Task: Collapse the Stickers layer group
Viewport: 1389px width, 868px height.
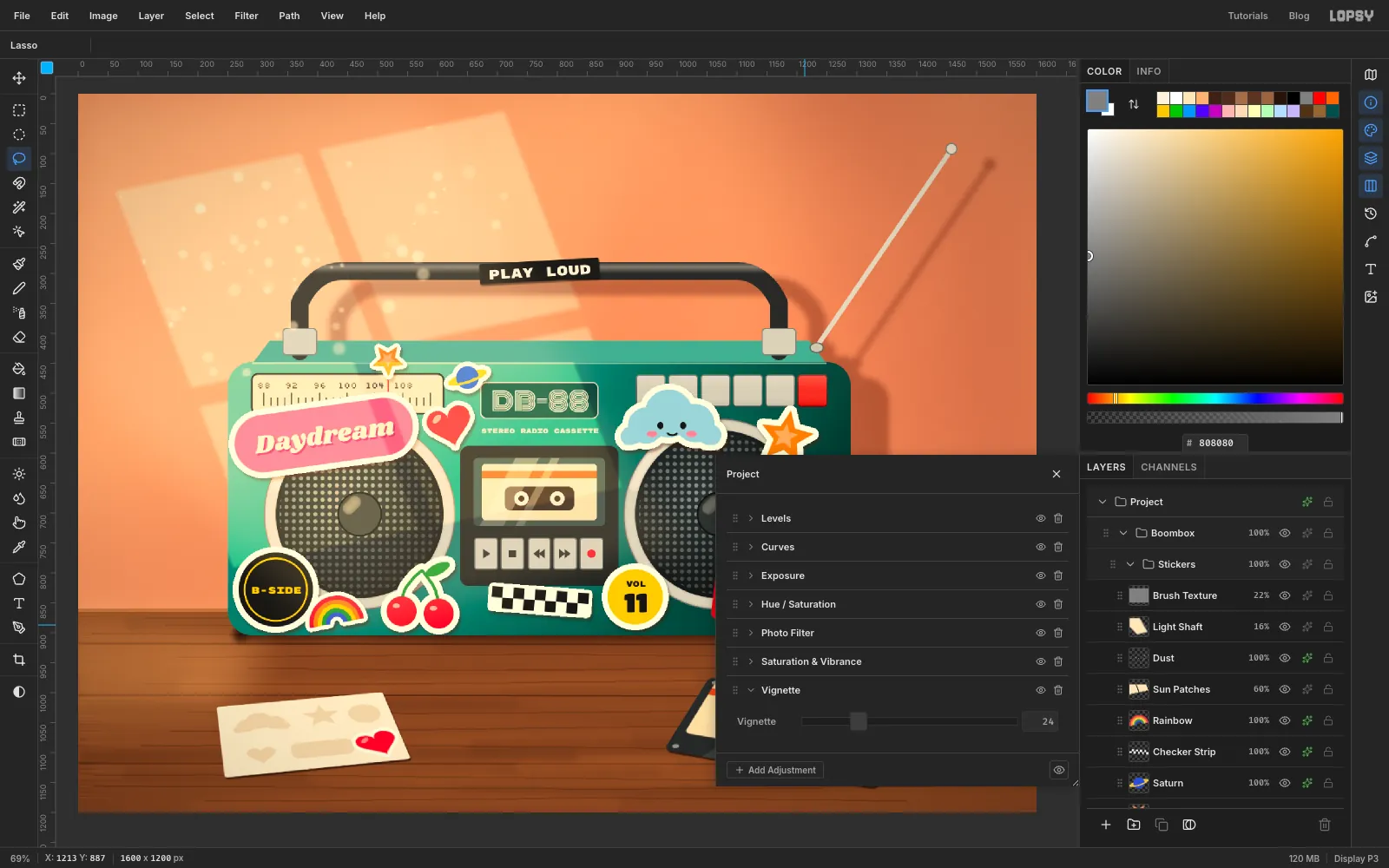Action: click(x=1130, y=564)
